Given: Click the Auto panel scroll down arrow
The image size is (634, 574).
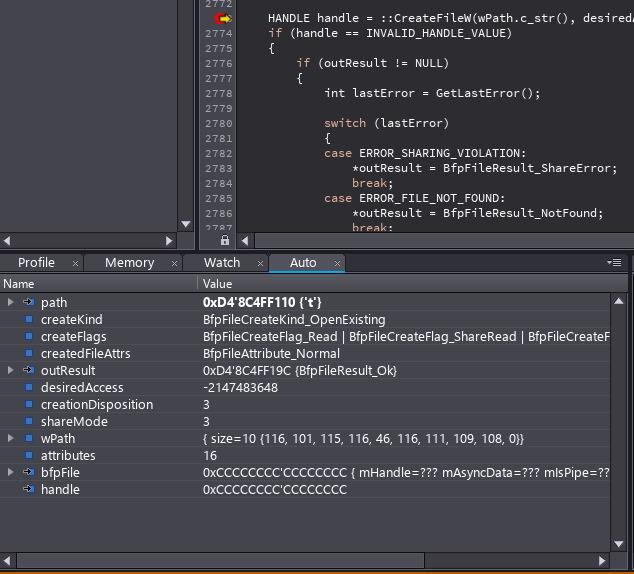Looking at the screenshot, I should point(619,544).
